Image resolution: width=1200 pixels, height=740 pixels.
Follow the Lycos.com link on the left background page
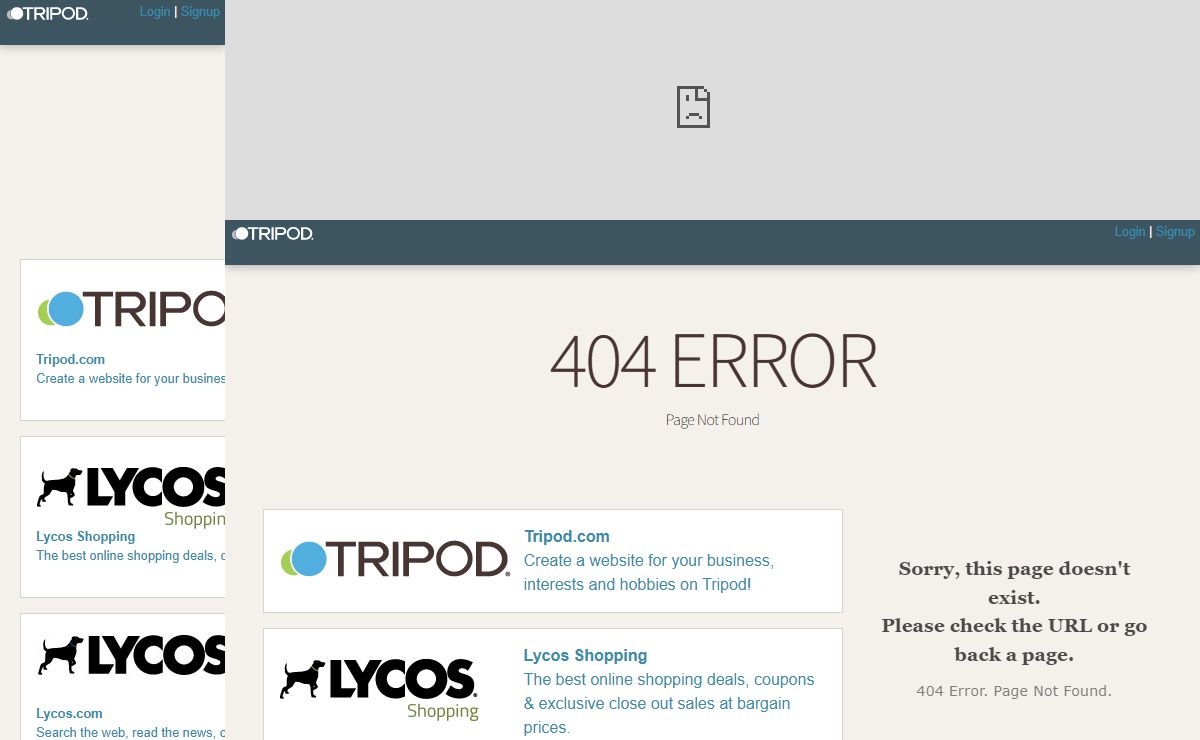point(69,713)
